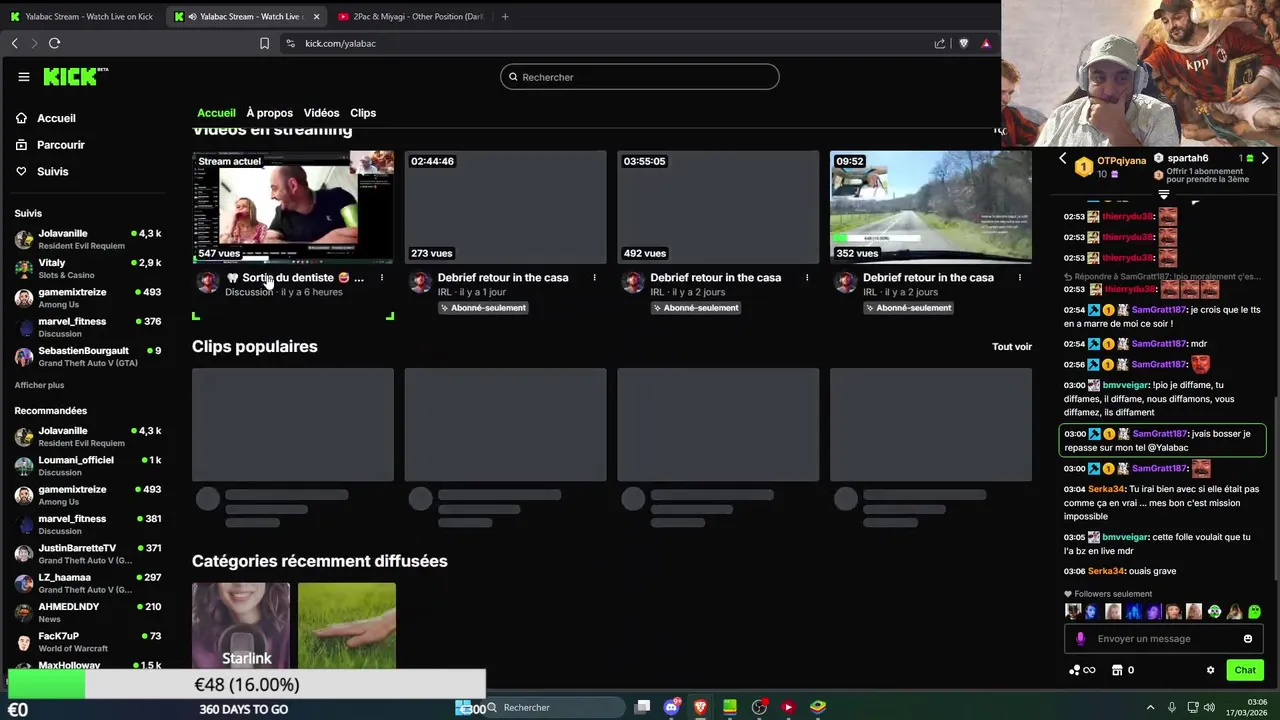Open the chat shop store icon
This screenshot has height=720, width=1280.
[1117, 670]
